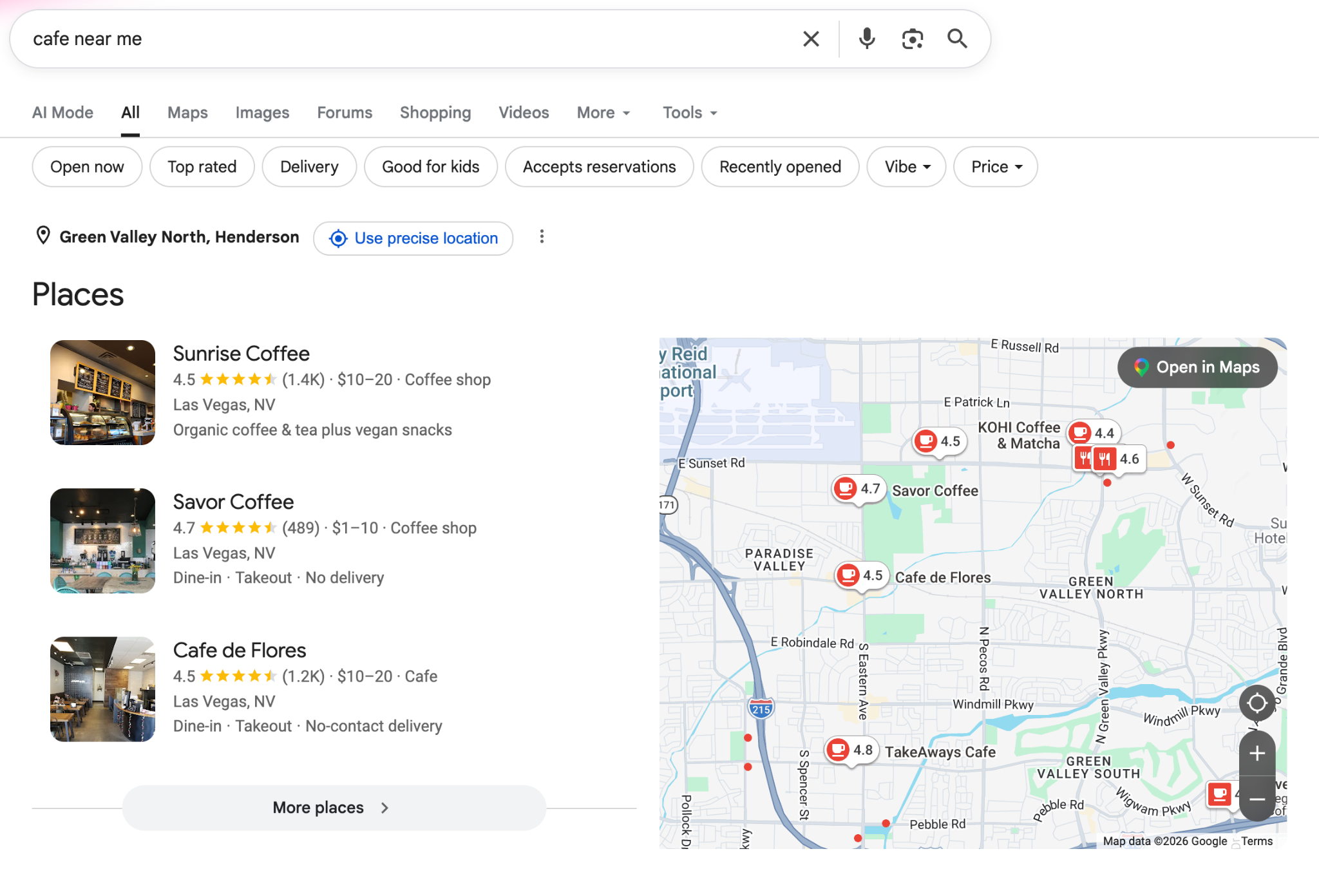
Task: Center map on my location
Action: (x=1257, y=703)
